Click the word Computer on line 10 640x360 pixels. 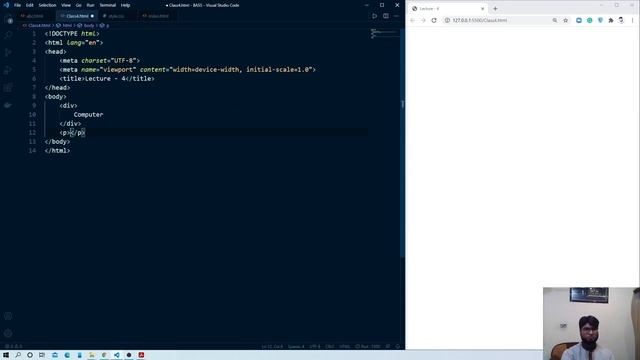tap(88, 115)
